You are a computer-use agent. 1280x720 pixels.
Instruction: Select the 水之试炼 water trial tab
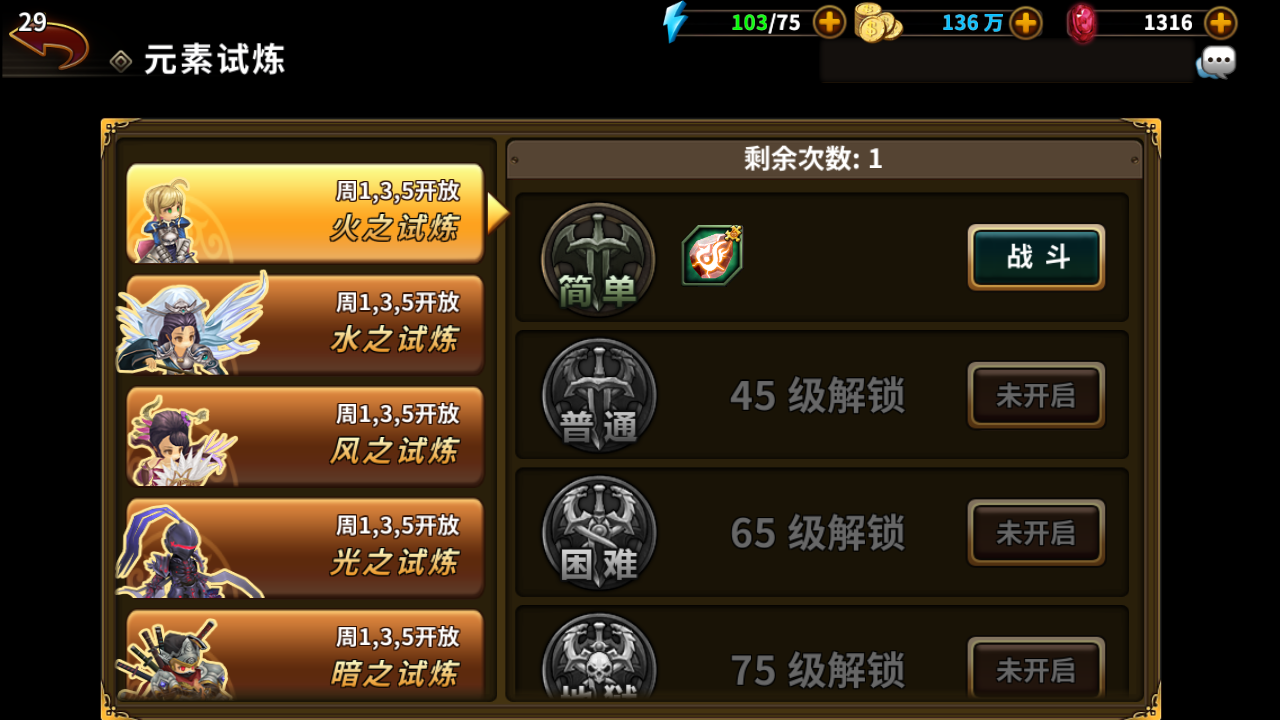point(305,324)
